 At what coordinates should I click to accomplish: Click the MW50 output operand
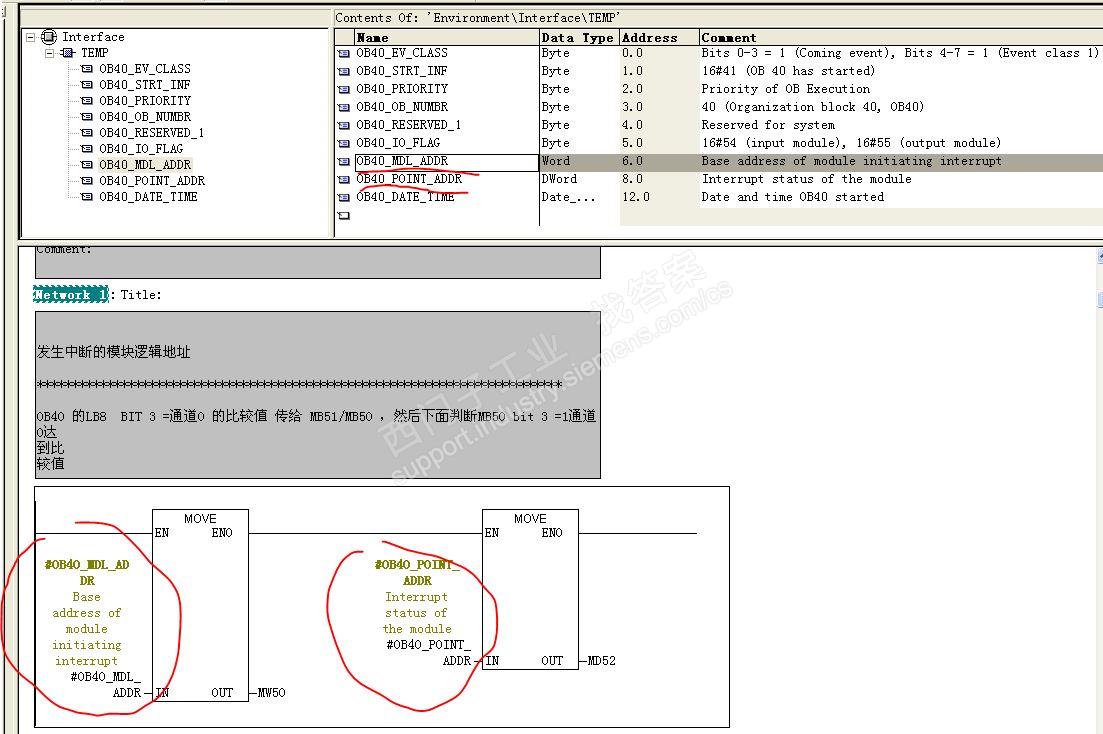click(272, 693)
